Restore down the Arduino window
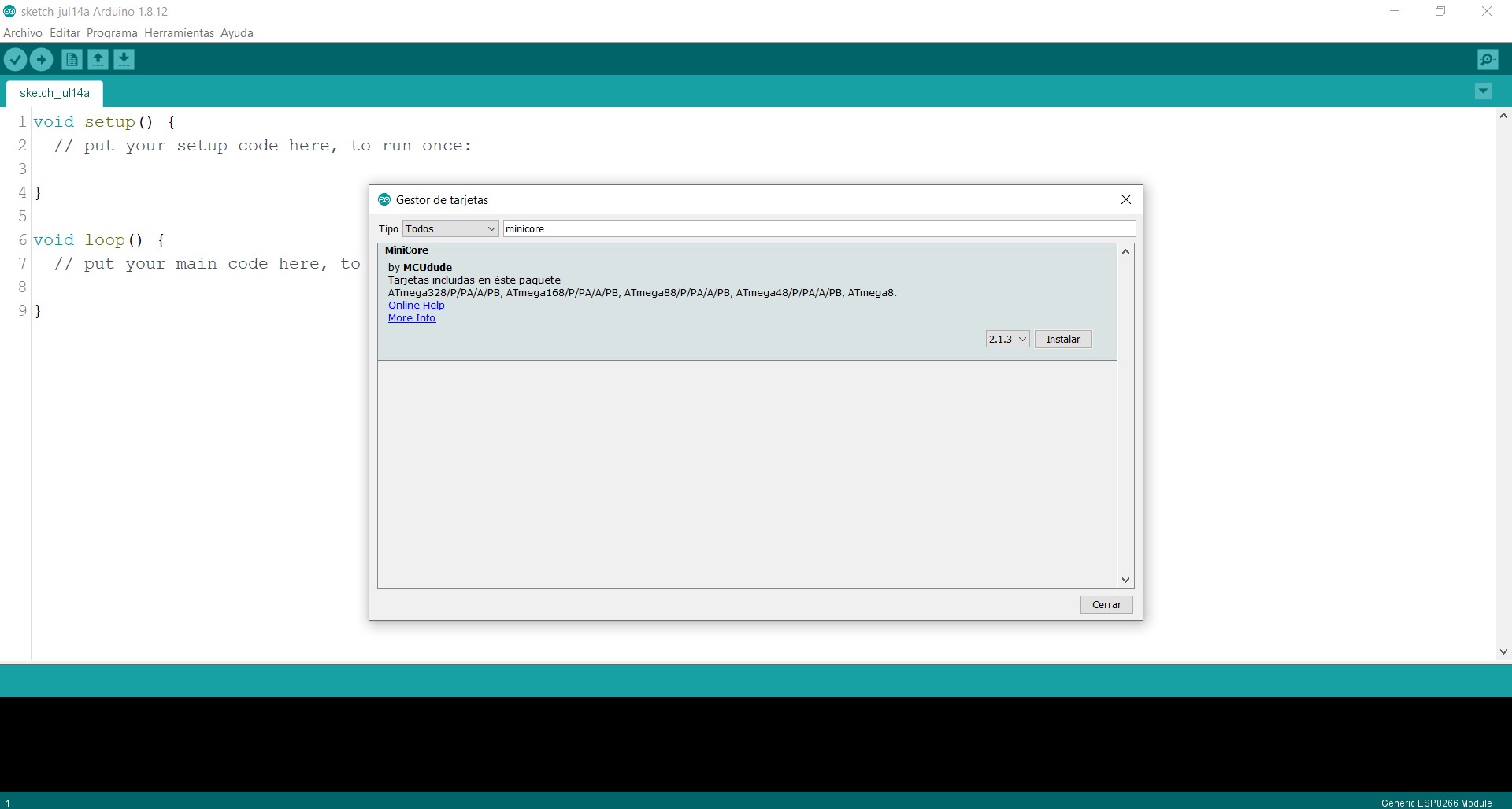Screen dimensions: 1512x809 [1440, 11]
